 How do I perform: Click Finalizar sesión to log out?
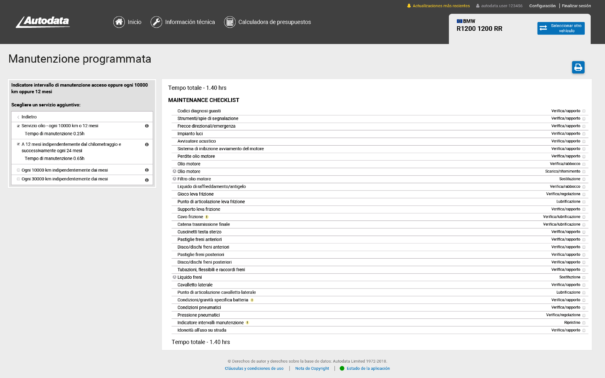click(576, 6)
